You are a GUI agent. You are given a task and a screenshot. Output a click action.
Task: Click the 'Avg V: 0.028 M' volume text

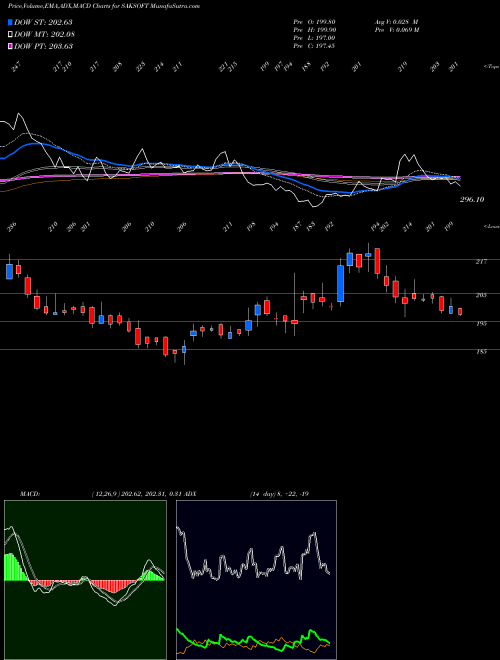point(396,22)
